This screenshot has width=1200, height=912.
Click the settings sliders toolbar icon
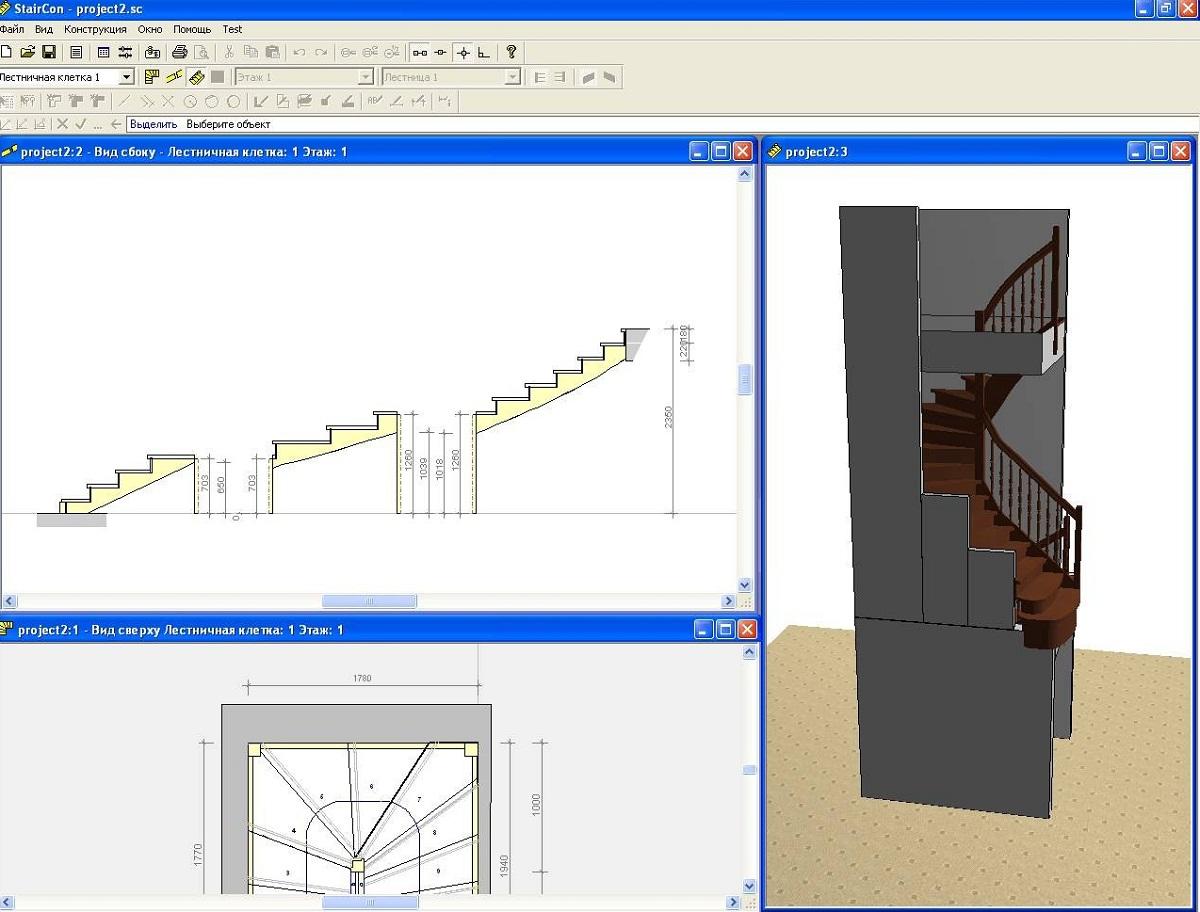tap(125, 52)
